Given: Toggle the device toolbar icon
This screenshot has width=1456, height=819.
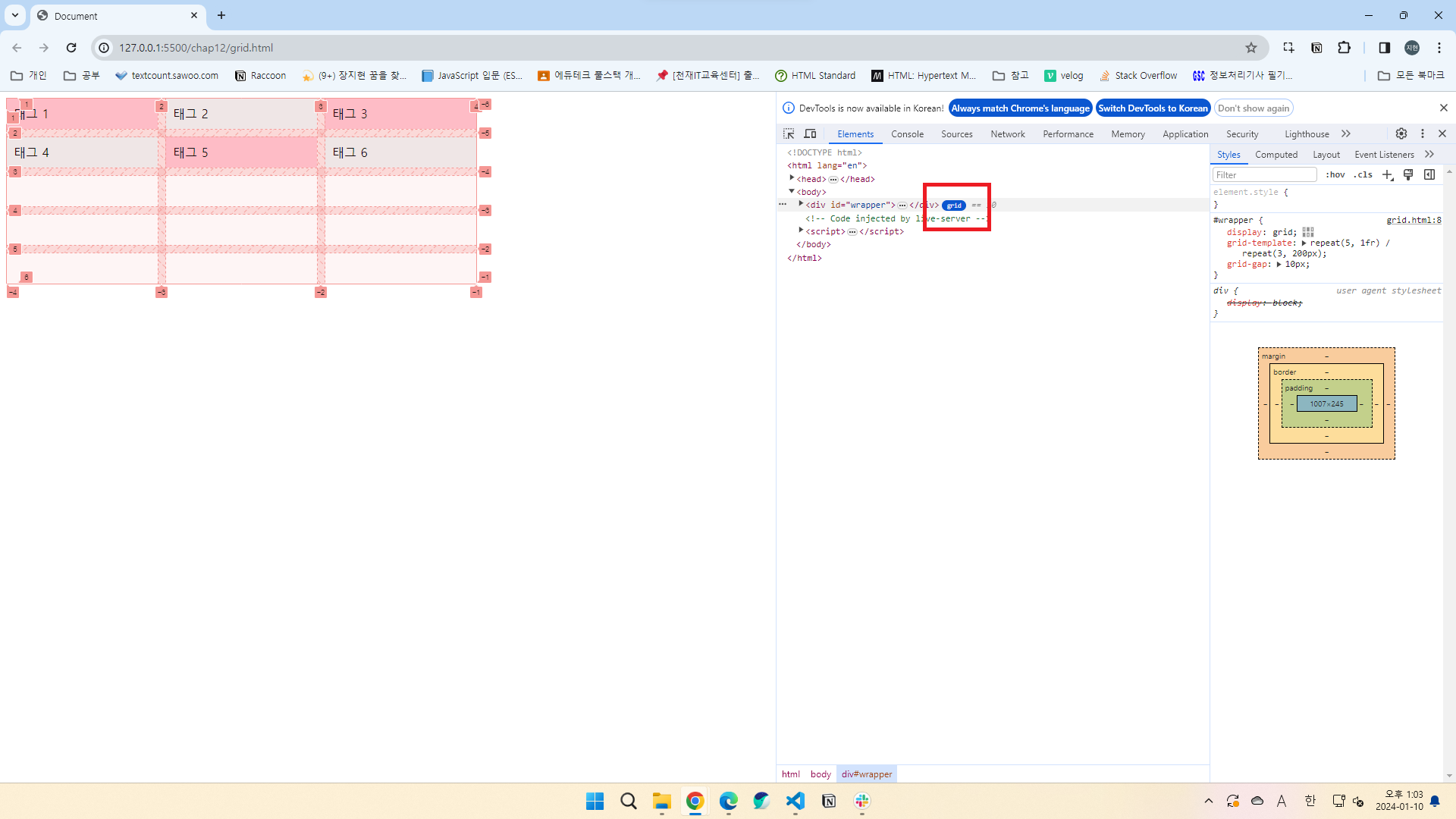Looking at the screenshot, I should click(x=810, y=133).
